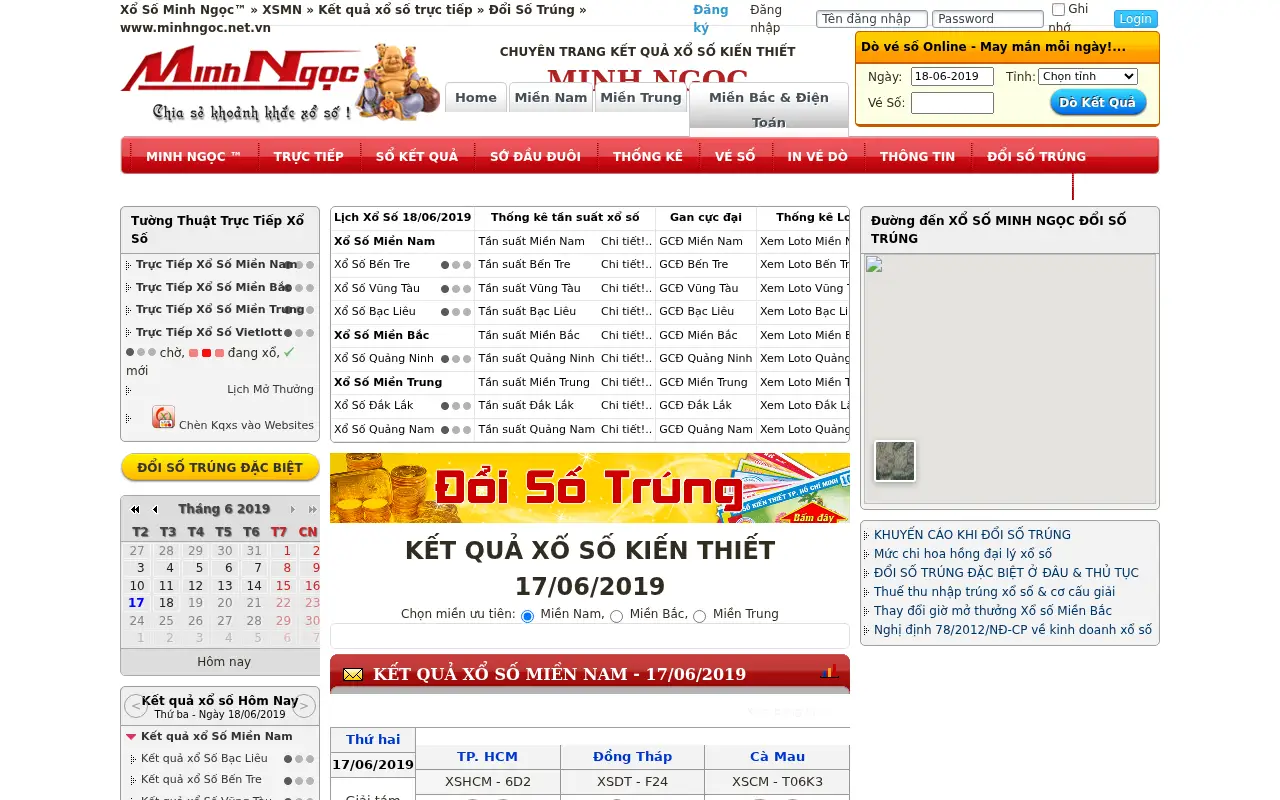This screenshot has width=1280, height=800.
Task: Click the ĐỔI SỐ TRÚNG ĐẶC BIỆT button
Action: 220,467
